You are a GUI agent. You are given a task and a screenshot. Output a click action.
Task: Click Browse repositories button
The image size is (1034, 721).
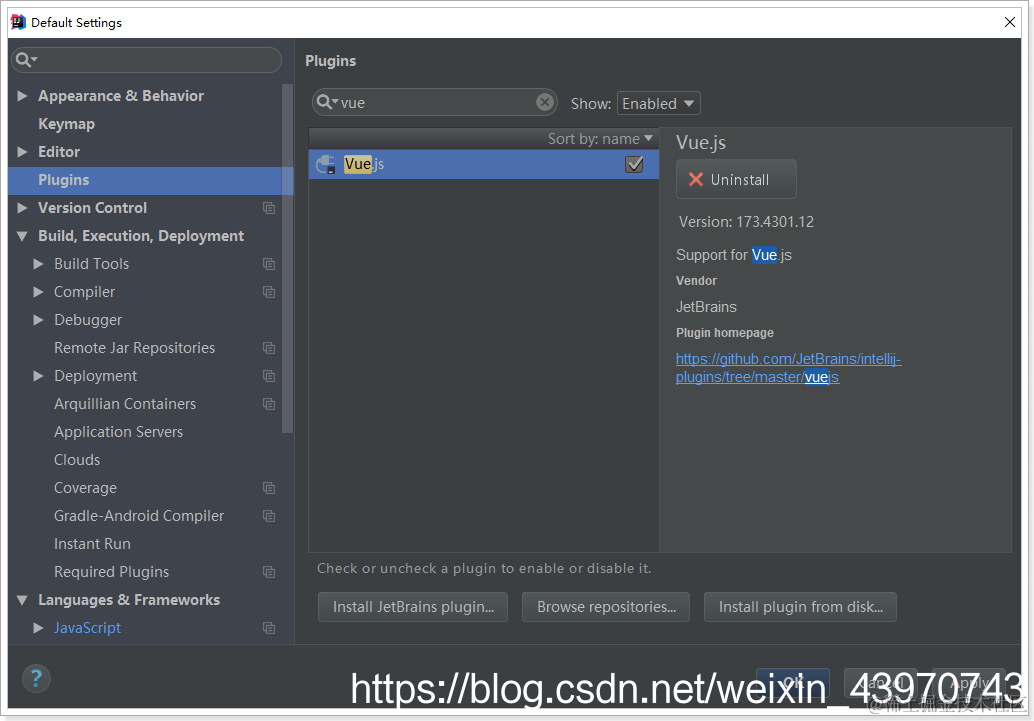606,607
